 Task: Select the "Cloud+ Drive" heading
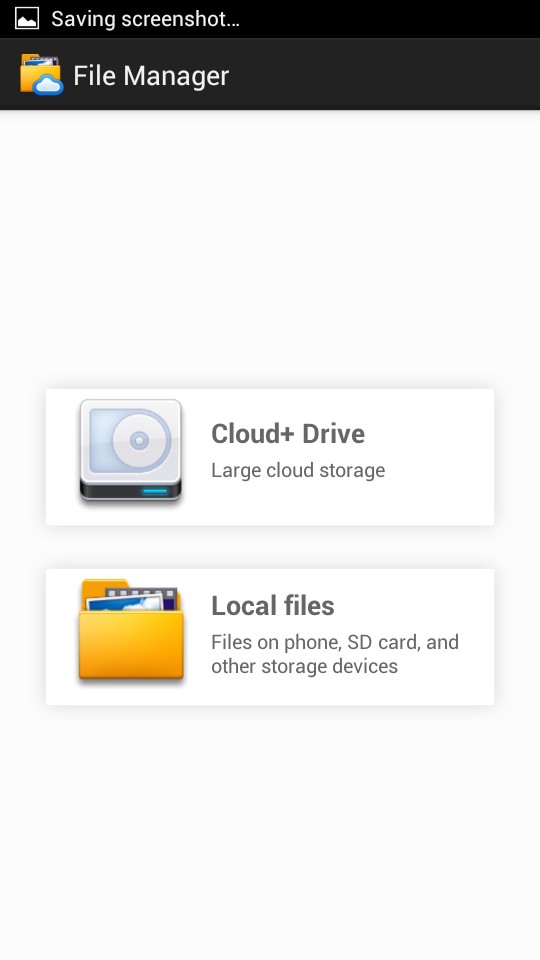click(288, 433)
